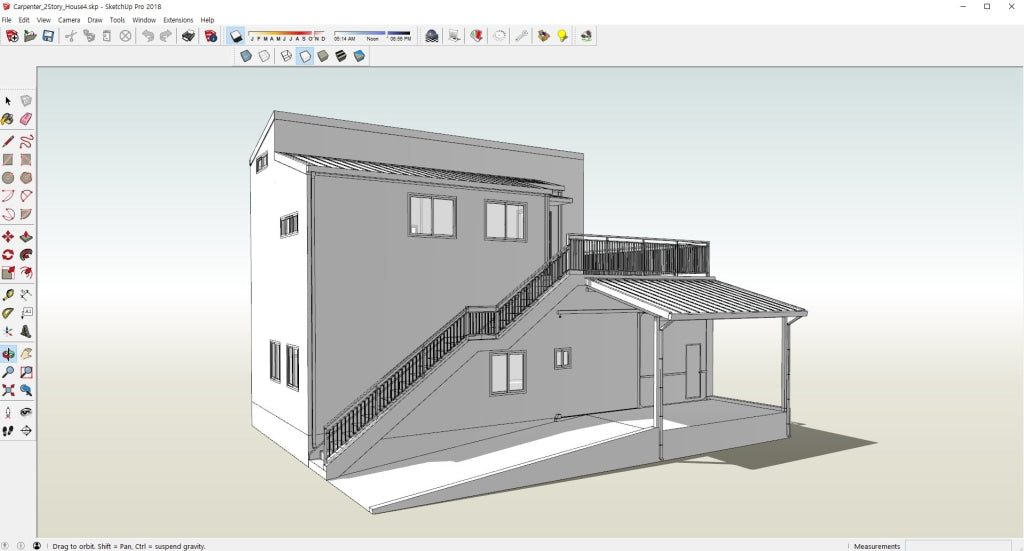Activate the Position Camera tool
Viewport: 1024px width, 551px height.
8,413
